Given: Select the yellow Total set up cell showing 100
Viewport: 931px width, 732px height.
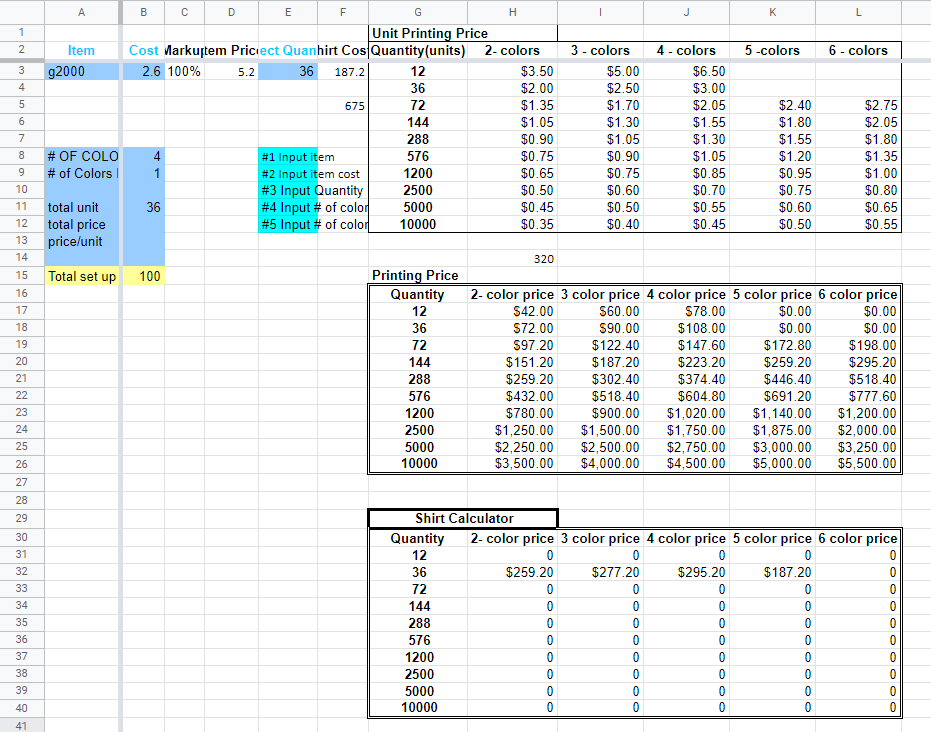Looking at the screenshot, I should coord(143,276).
